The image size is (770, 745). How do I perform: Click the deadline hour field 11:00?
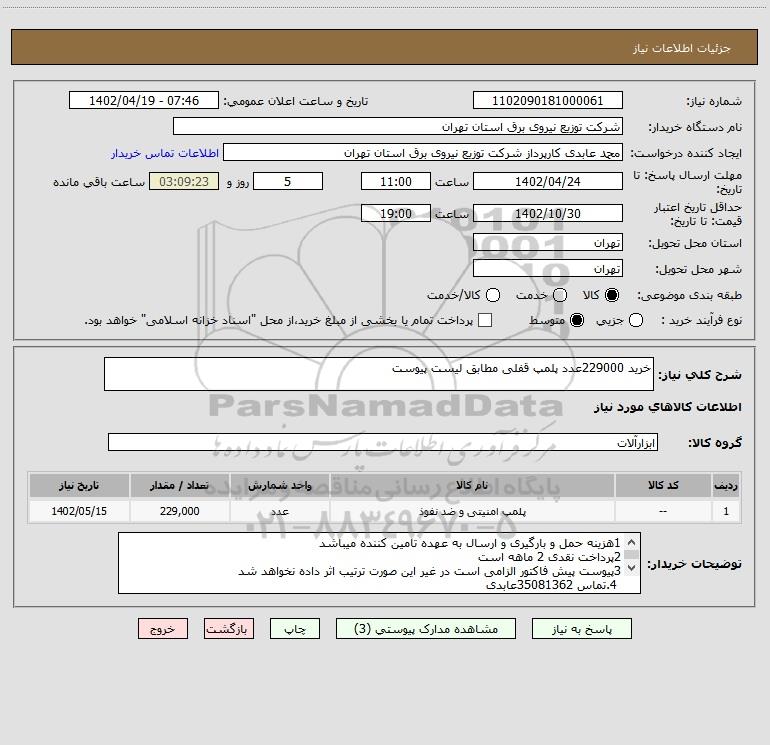tap(396, 181)
